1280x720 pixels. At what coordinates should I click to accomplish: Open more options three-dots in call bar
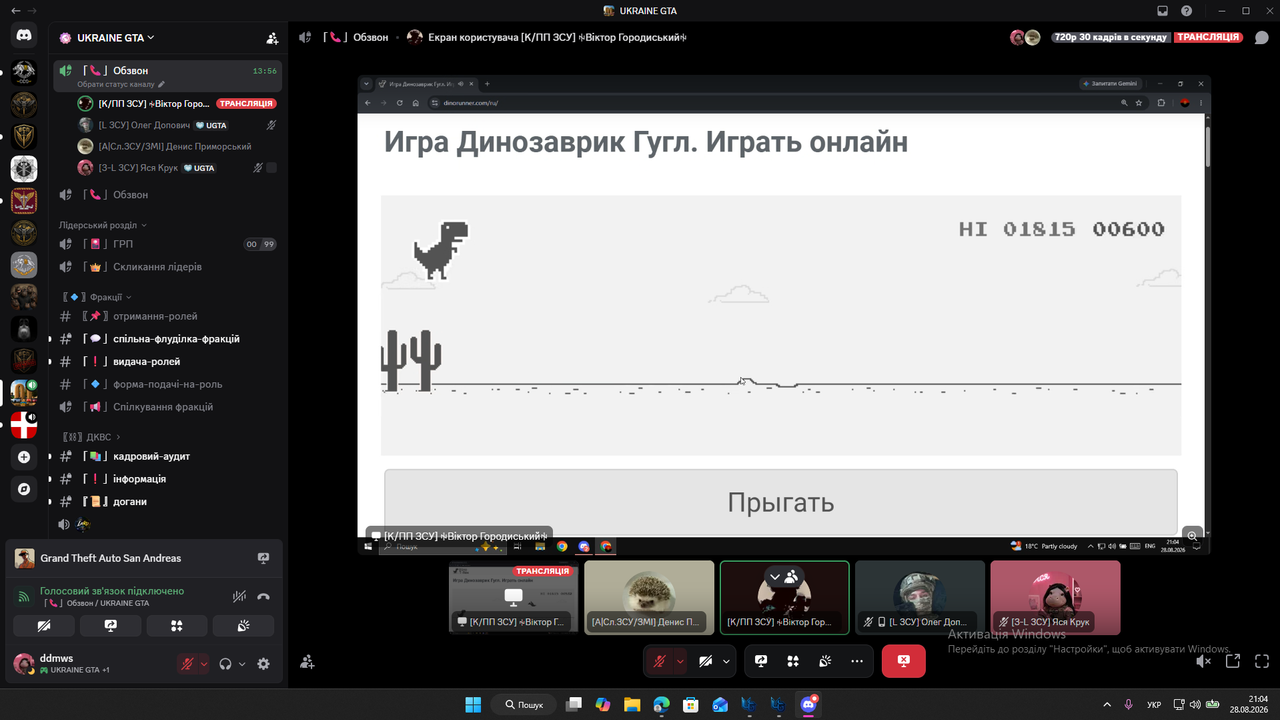coord(857,661)
